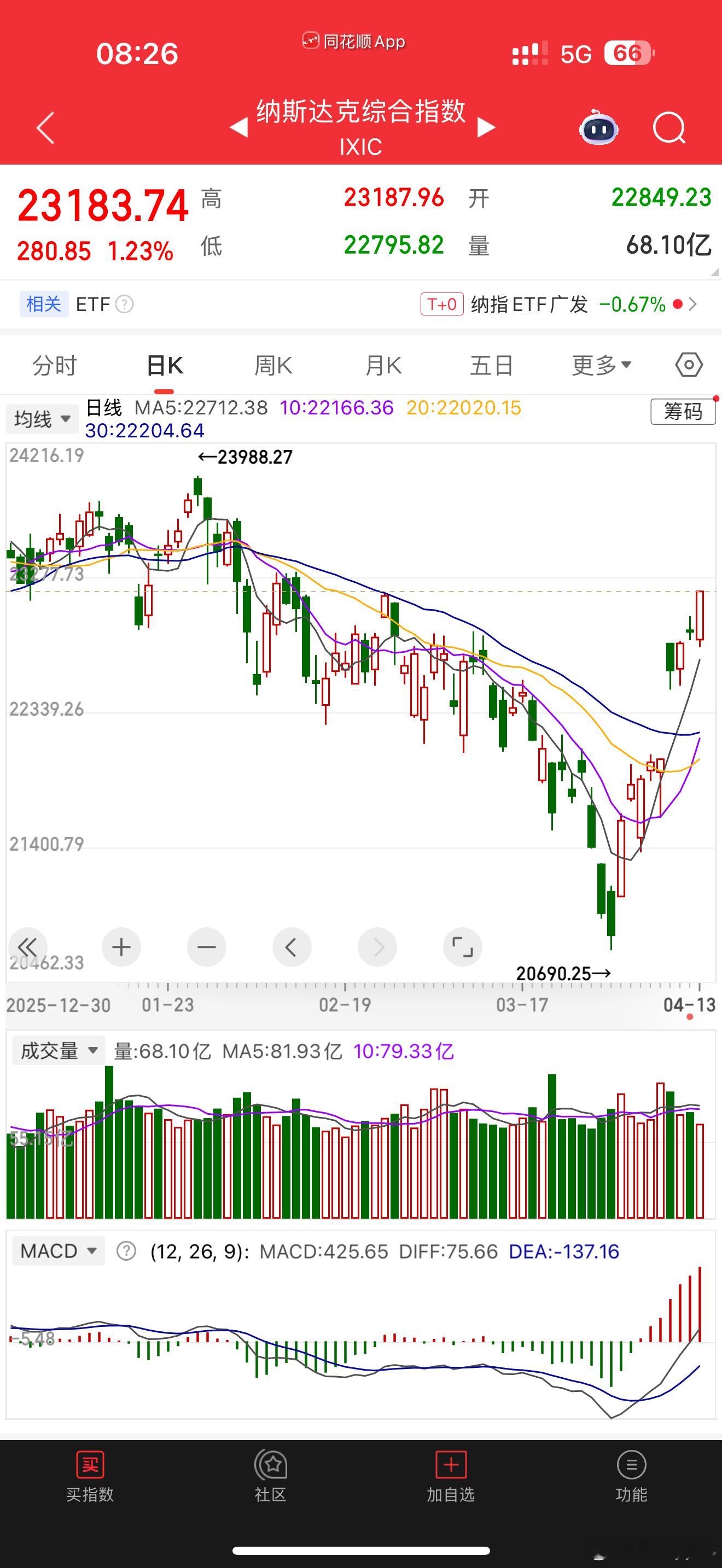Switch to next index with right triangle
Viewport: 722px width, 1568px height.
point(486,127)
